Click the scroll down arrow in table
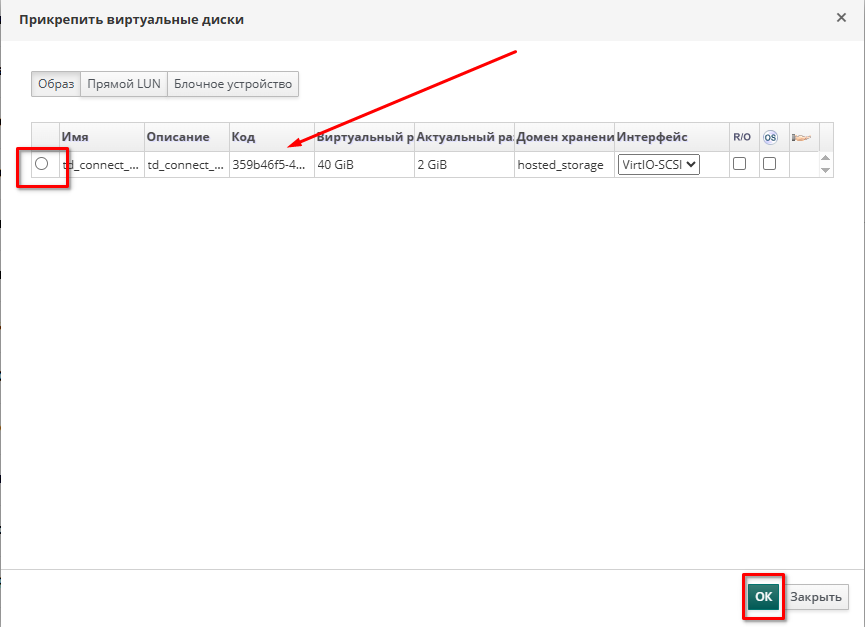Image resolution: width=865 pixels, height=627 pixels. 825,171
